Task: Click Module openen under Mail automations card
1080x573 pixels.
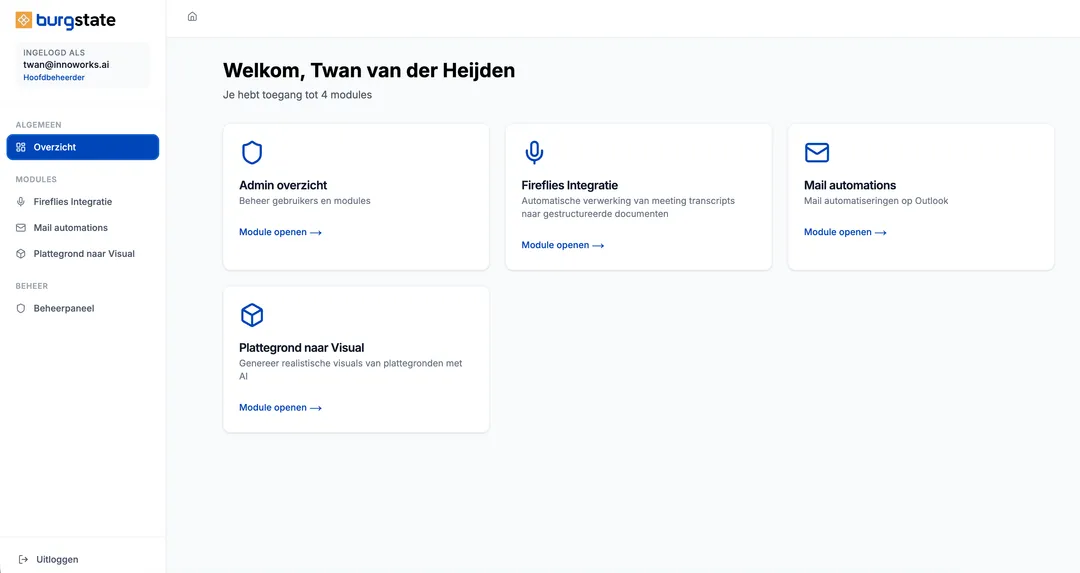Action: point(845,232)
